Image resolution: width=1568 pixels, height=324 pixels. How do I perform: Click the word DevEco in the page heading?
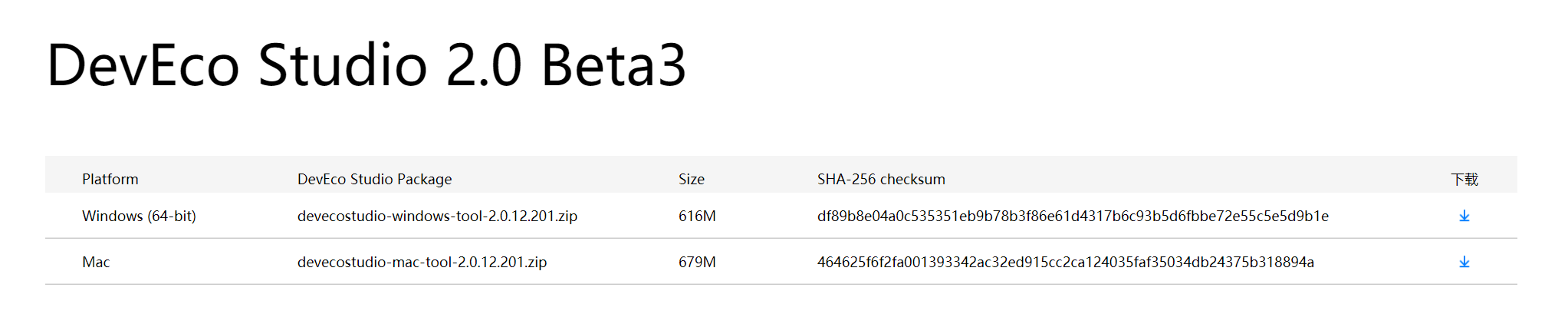pyautogui.click(x=143, y=65)
